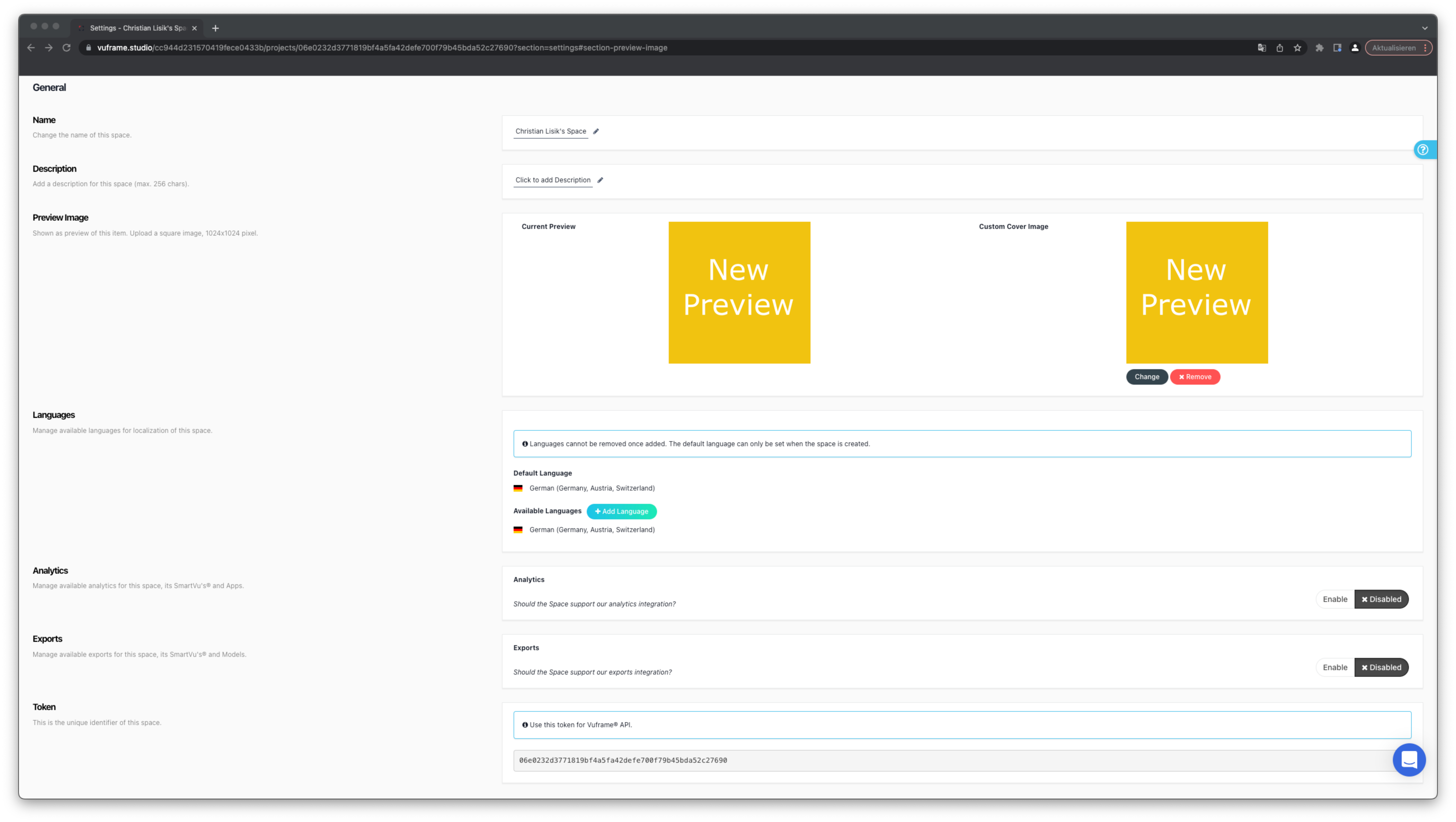The width and height of the screenshot is (1456, 822).
Task: Expand tab search chevron
Action: pyautogui.click(x=1425, y=28)
